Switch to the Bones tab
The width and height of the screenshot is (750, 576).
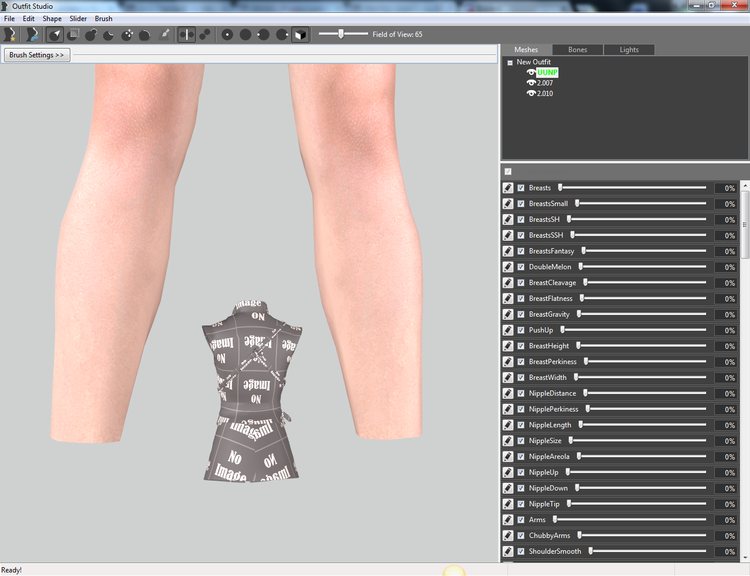coord(577,49)
